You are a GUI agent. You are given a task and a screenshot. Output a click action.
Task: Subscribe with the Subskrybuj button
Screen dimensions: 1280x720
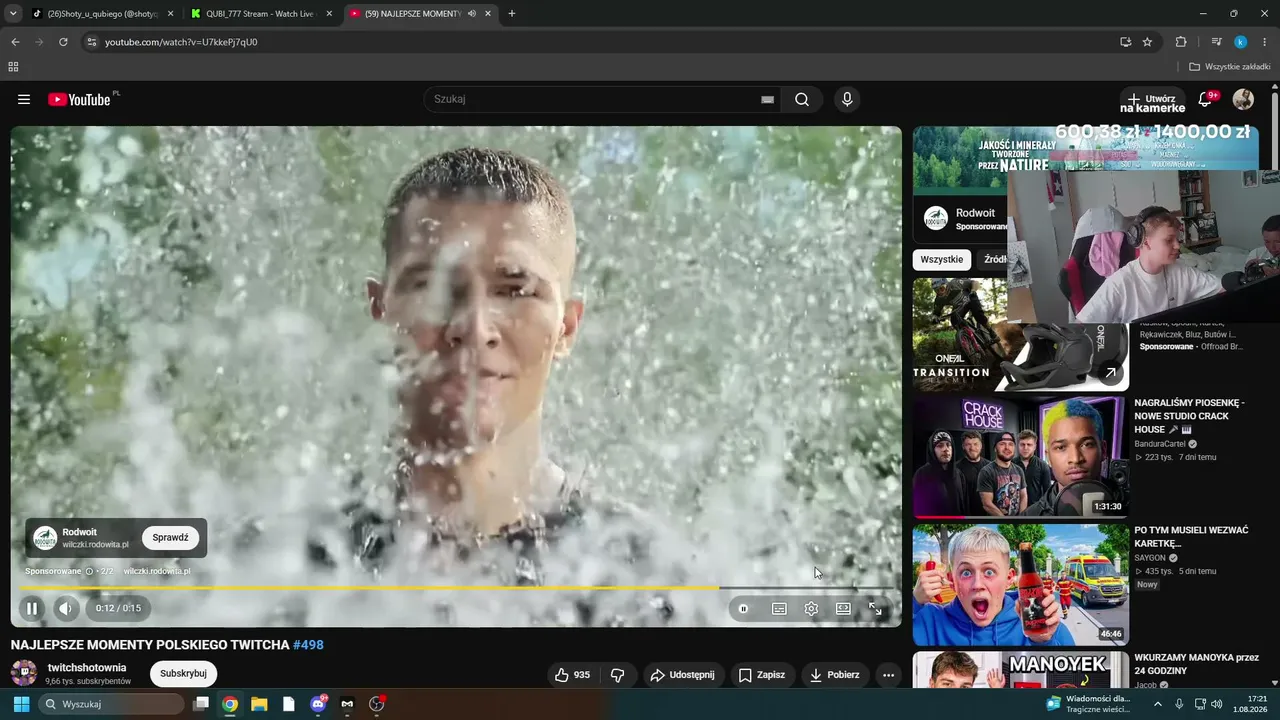[183, 673]
